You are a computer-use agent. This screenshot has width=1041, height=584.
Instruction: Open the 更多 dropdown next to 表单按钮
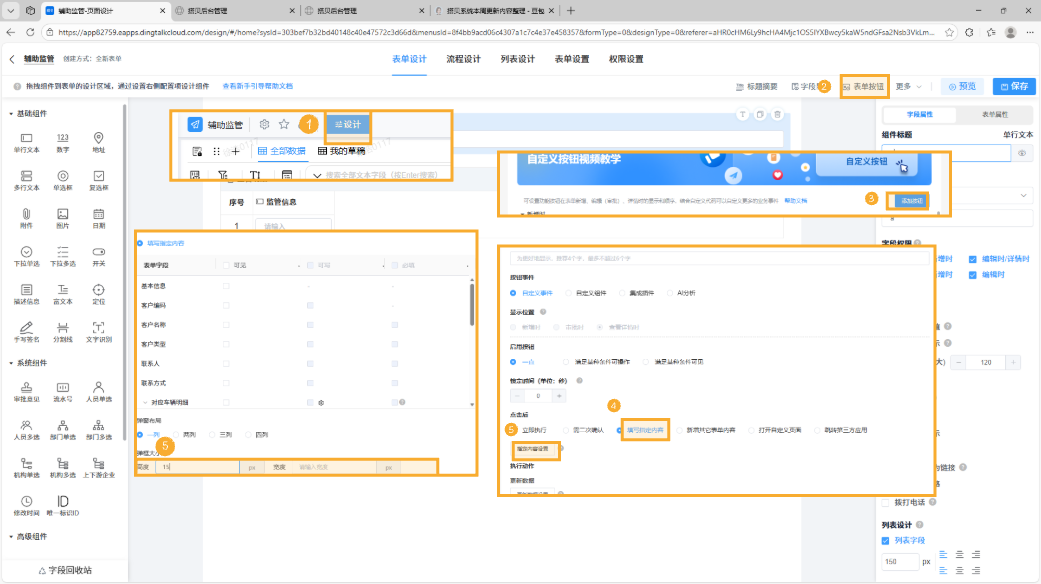[x=905, y=87]
